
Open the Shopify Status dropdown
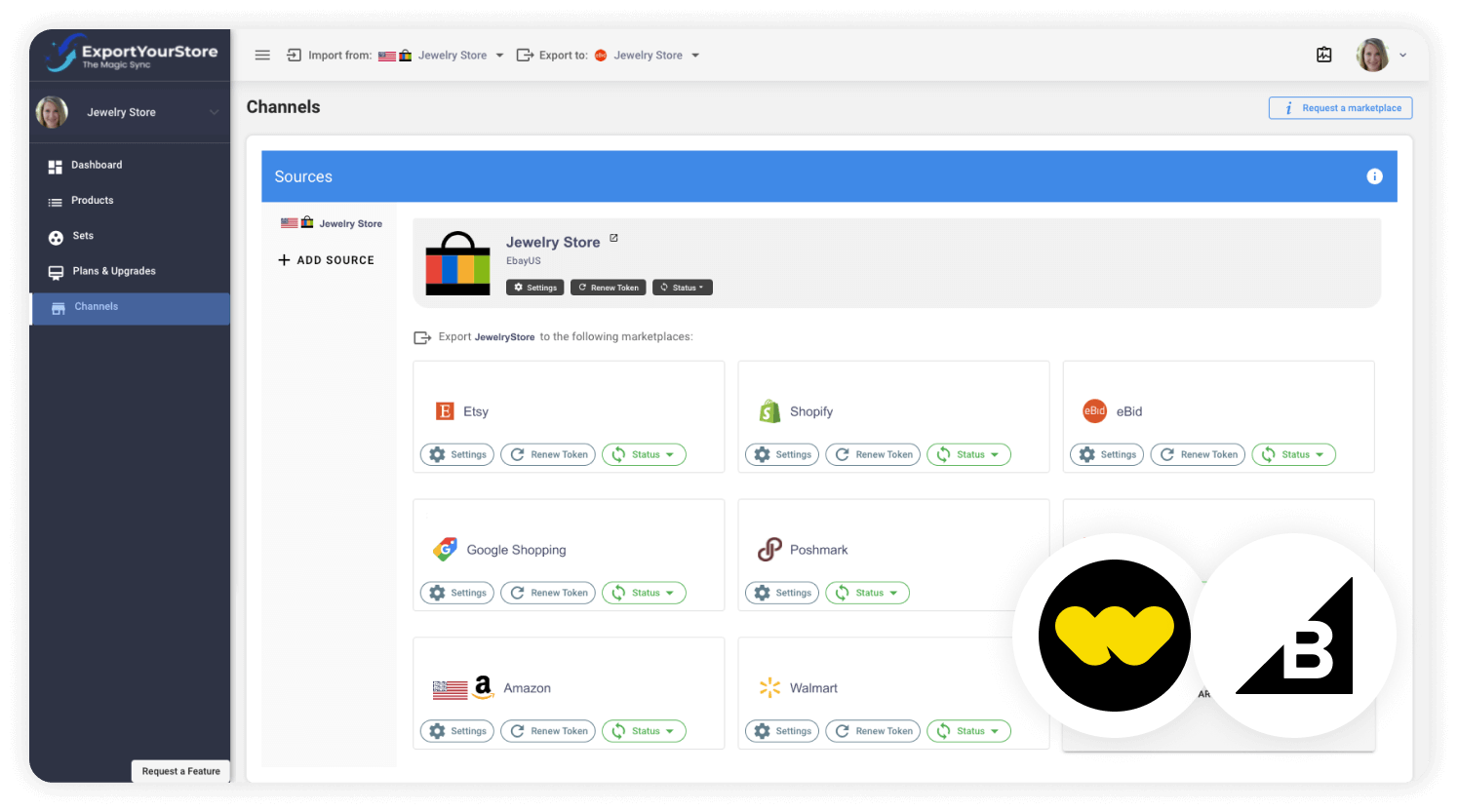click(968, 454)
